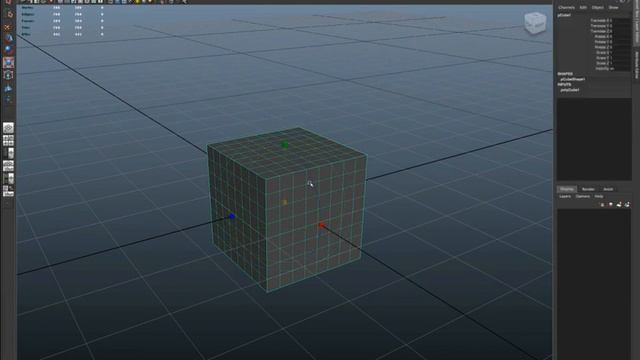Switch to the Render layer tab
640x360 pixels.
[x=588, y=189]
